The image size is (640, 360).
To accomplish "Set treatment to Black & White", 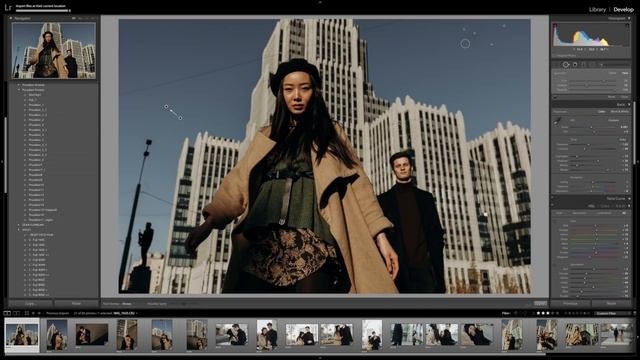I will pyautogui.click(x=620, y=111).
